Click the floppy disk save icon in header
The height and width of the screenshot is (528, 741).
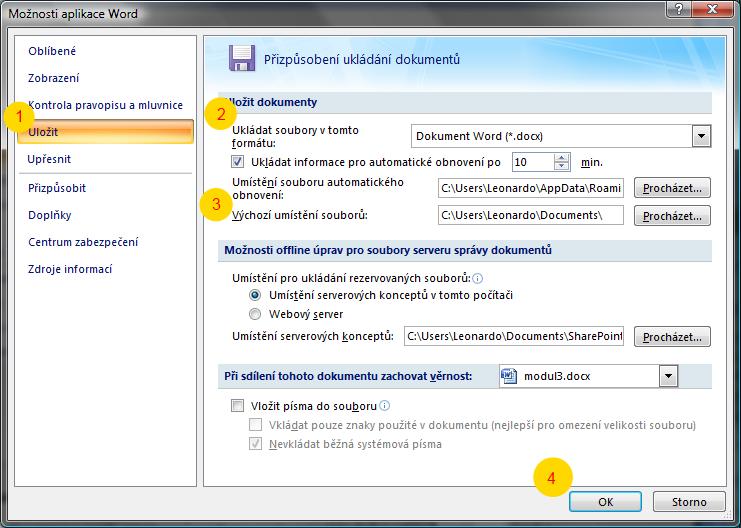click(x=242, y=58)
